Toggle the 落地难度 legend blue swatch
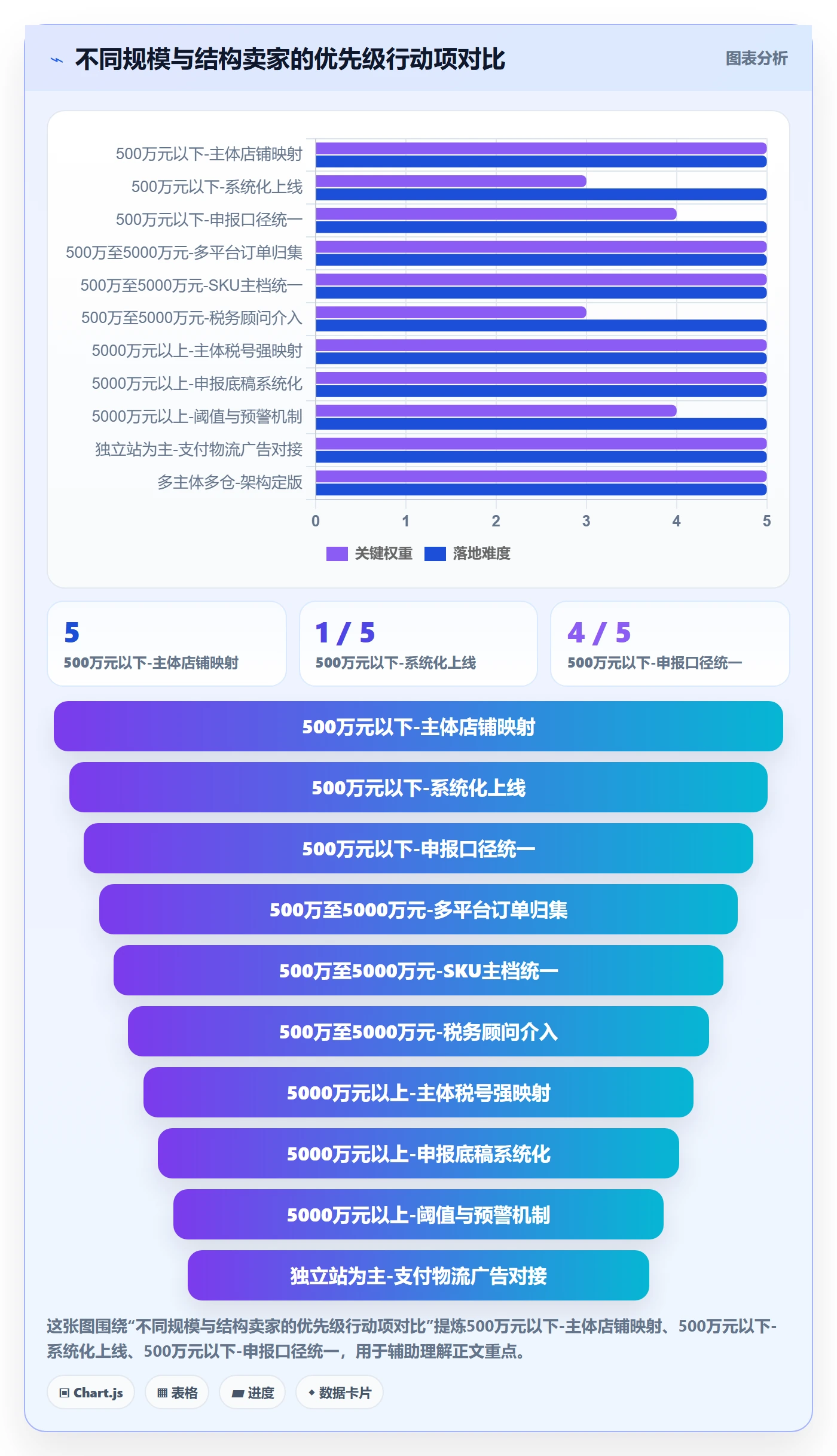The image size is (837, 1456). (435, 554)
